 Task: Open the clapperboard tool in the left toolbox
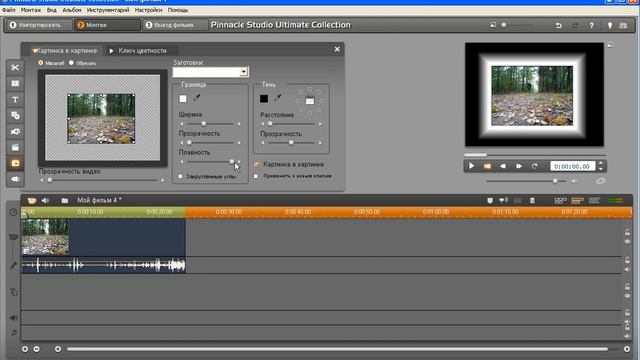point(15,147)
